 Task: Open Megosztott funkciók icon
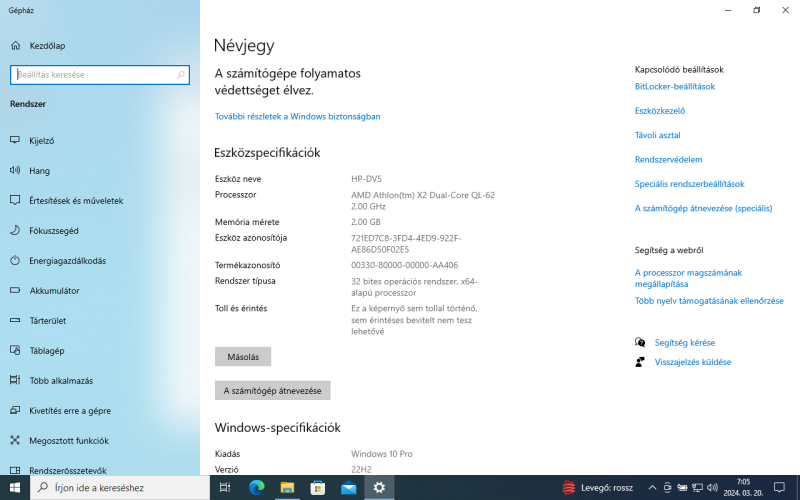(15, 440)
